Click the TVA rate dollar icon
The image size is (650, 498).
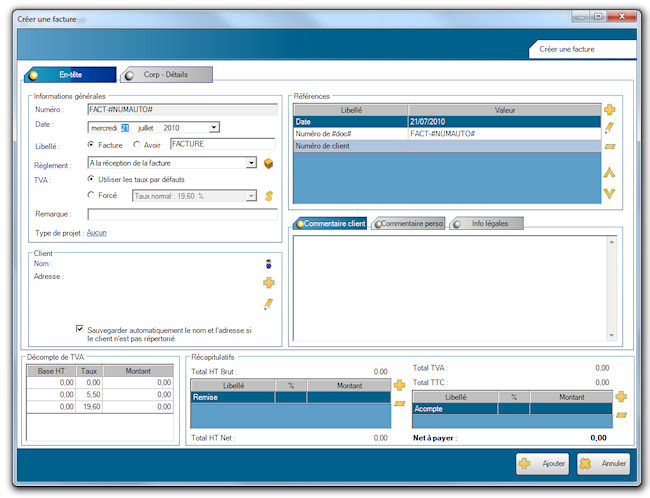[x=268, y=195]
